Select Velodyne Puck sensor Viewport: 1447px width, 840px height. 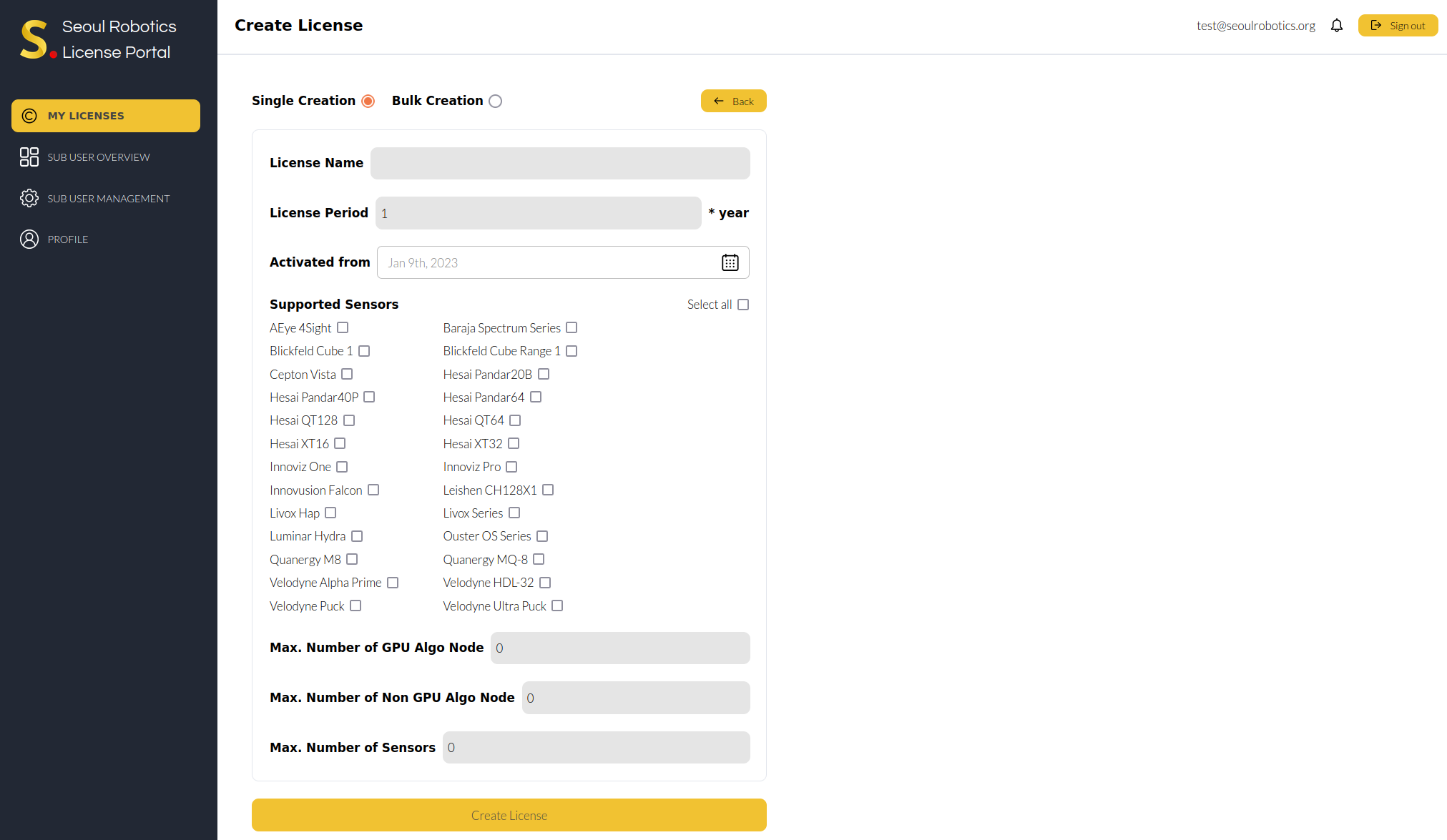point(355,606)
